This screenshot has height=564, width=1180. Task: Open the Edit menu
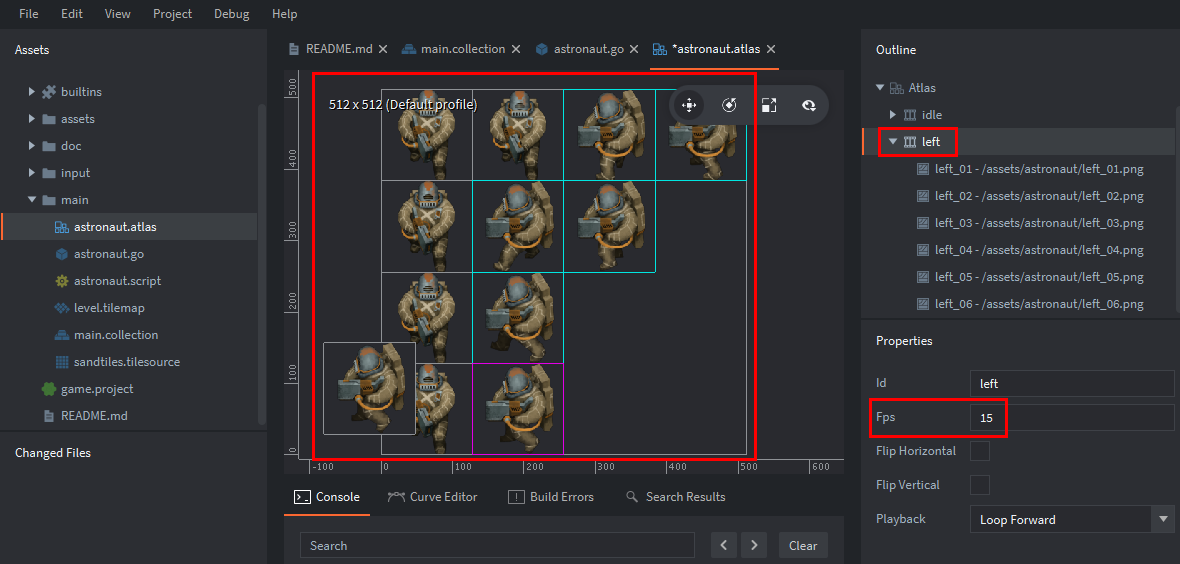pyautogui.click(x=72, y=14)
